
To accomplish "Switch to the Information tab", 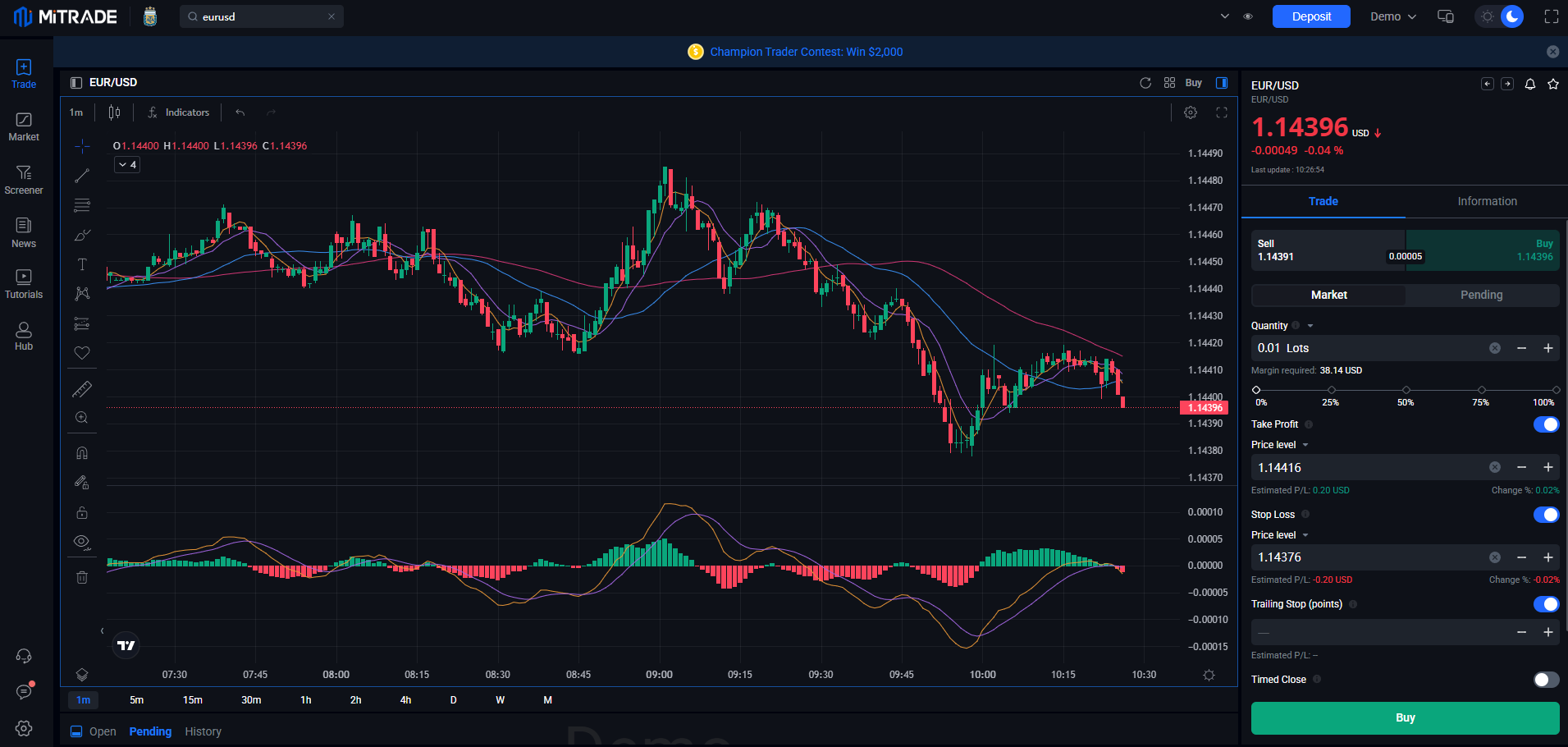I will [x=1487, y=201].
